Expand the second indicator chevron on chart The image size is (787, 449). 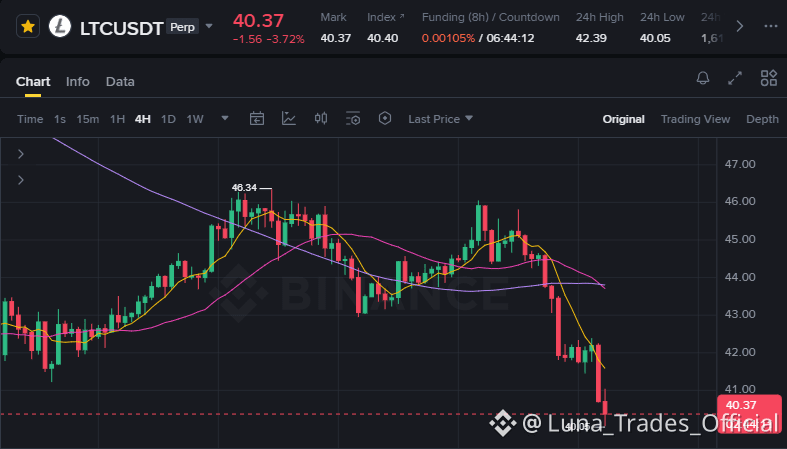click(x=21, y=180)
